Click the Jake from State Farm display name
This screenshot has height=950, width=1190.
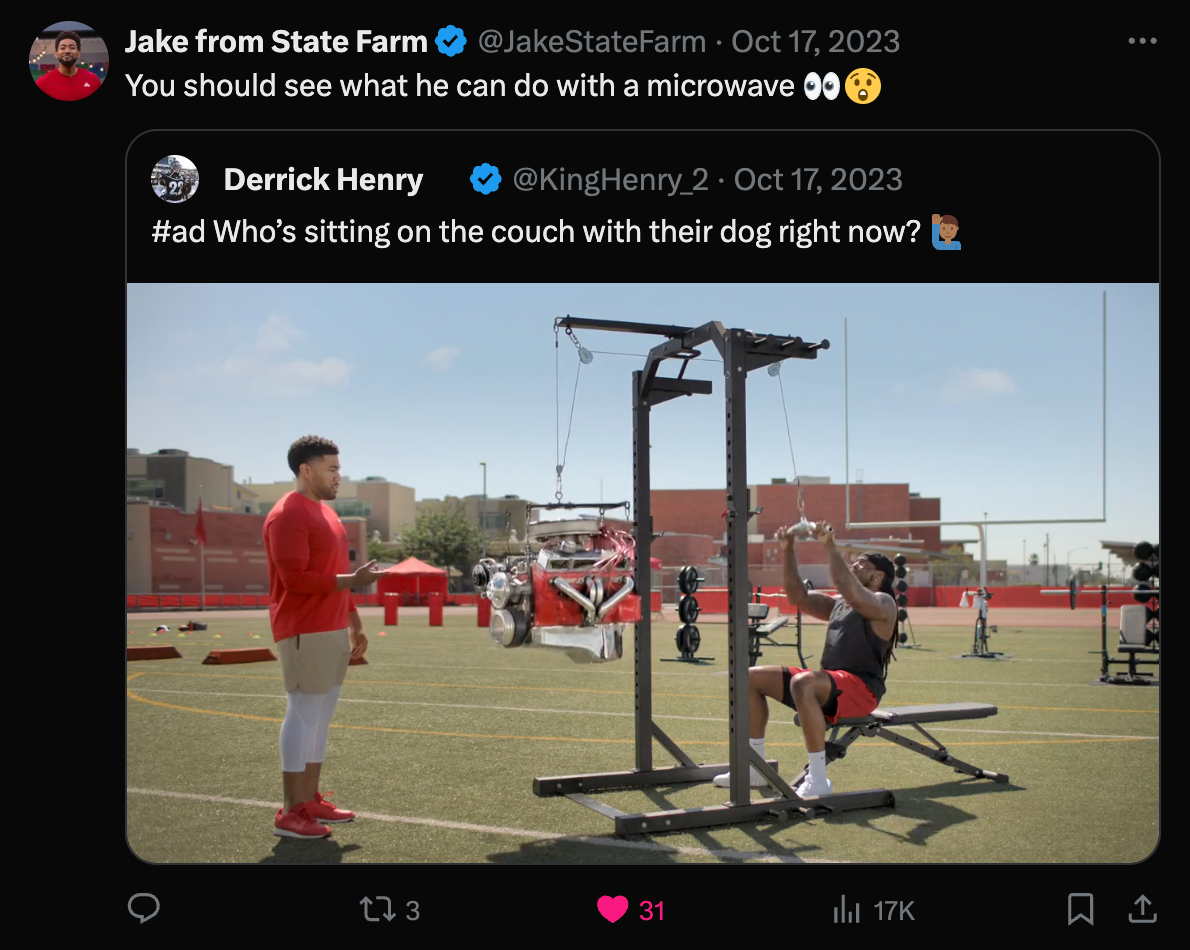pyautogui.click(x=276, y=42)
